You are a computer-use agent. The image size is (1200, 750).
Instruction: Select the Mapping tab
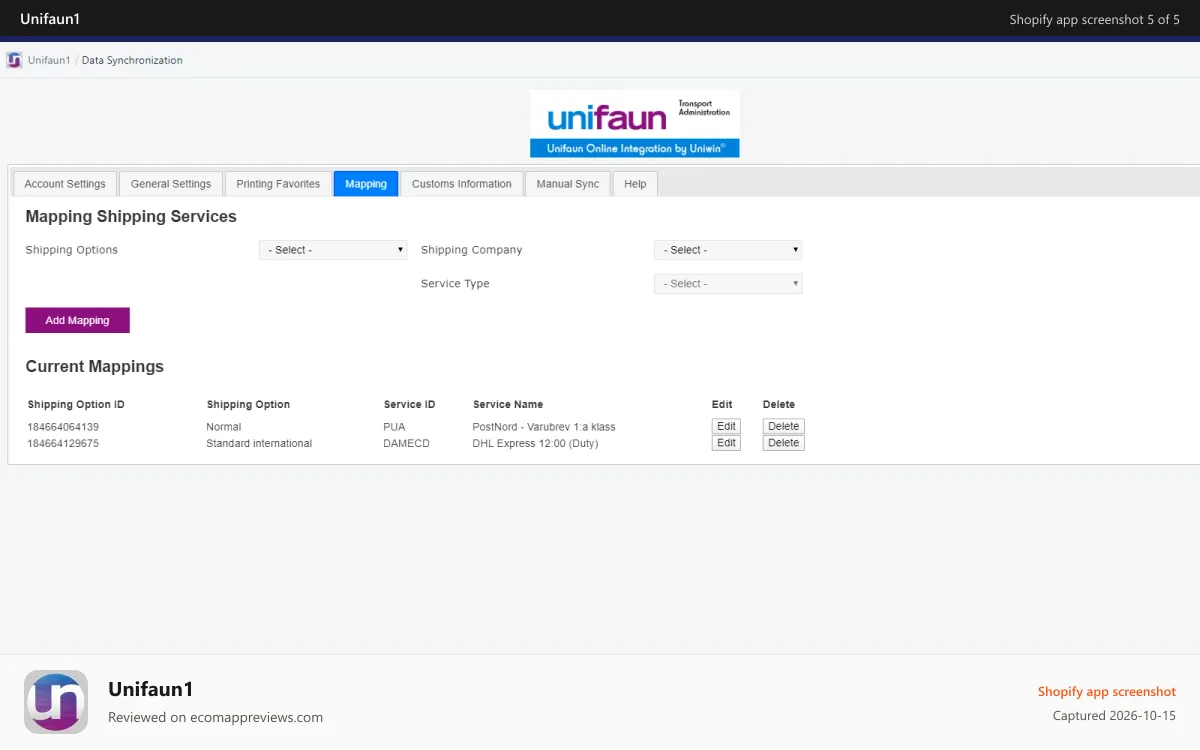pos(366,184)
